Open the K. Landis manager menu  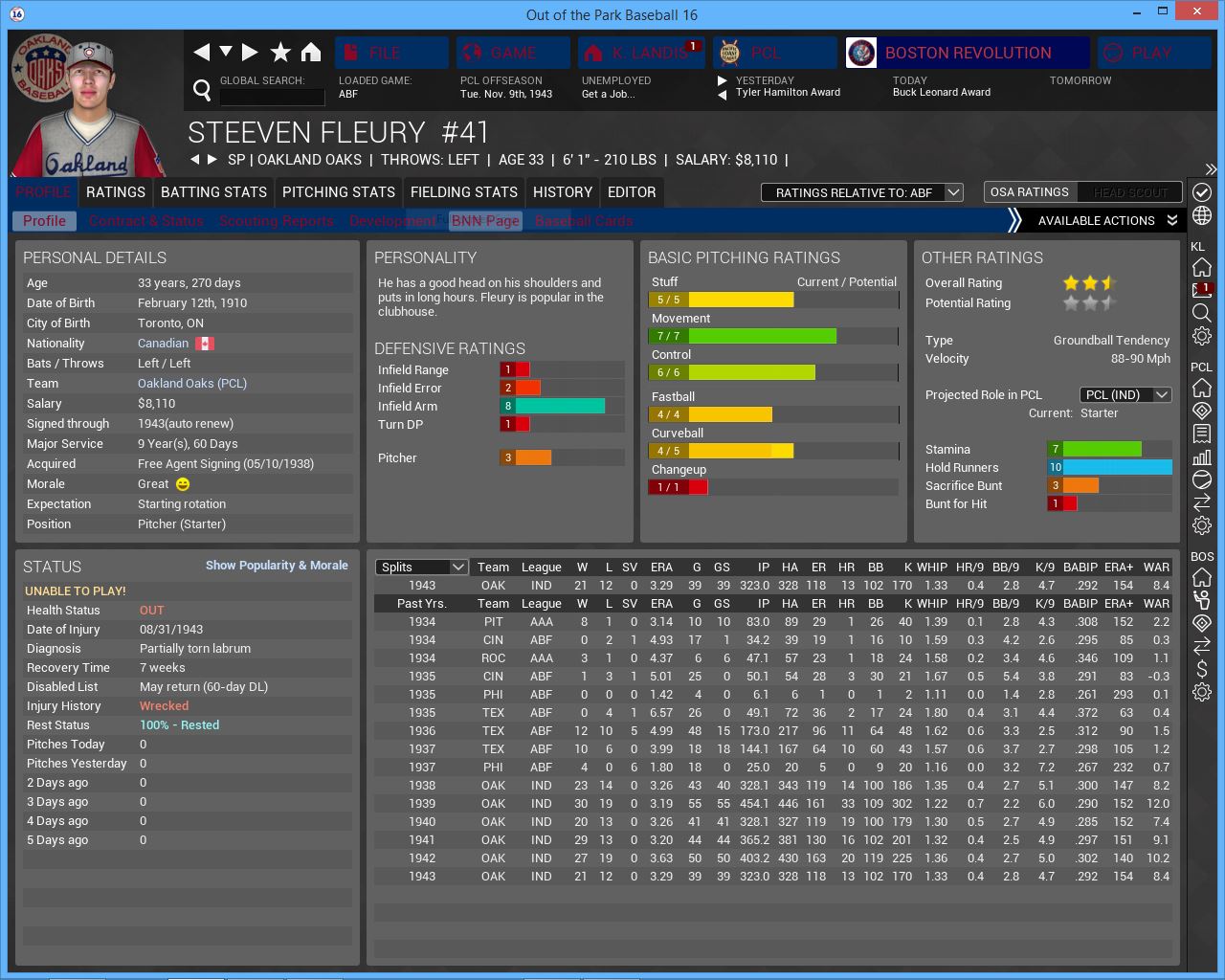pos(641,53)
